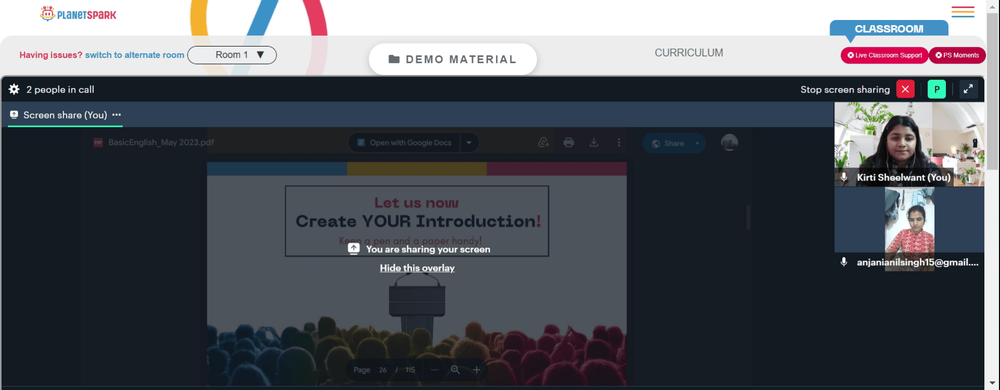This screenshot has width=1000, height=390.
Task: Click the 'You are sharing your screen' share icon
Action: (x=354, y=249)
